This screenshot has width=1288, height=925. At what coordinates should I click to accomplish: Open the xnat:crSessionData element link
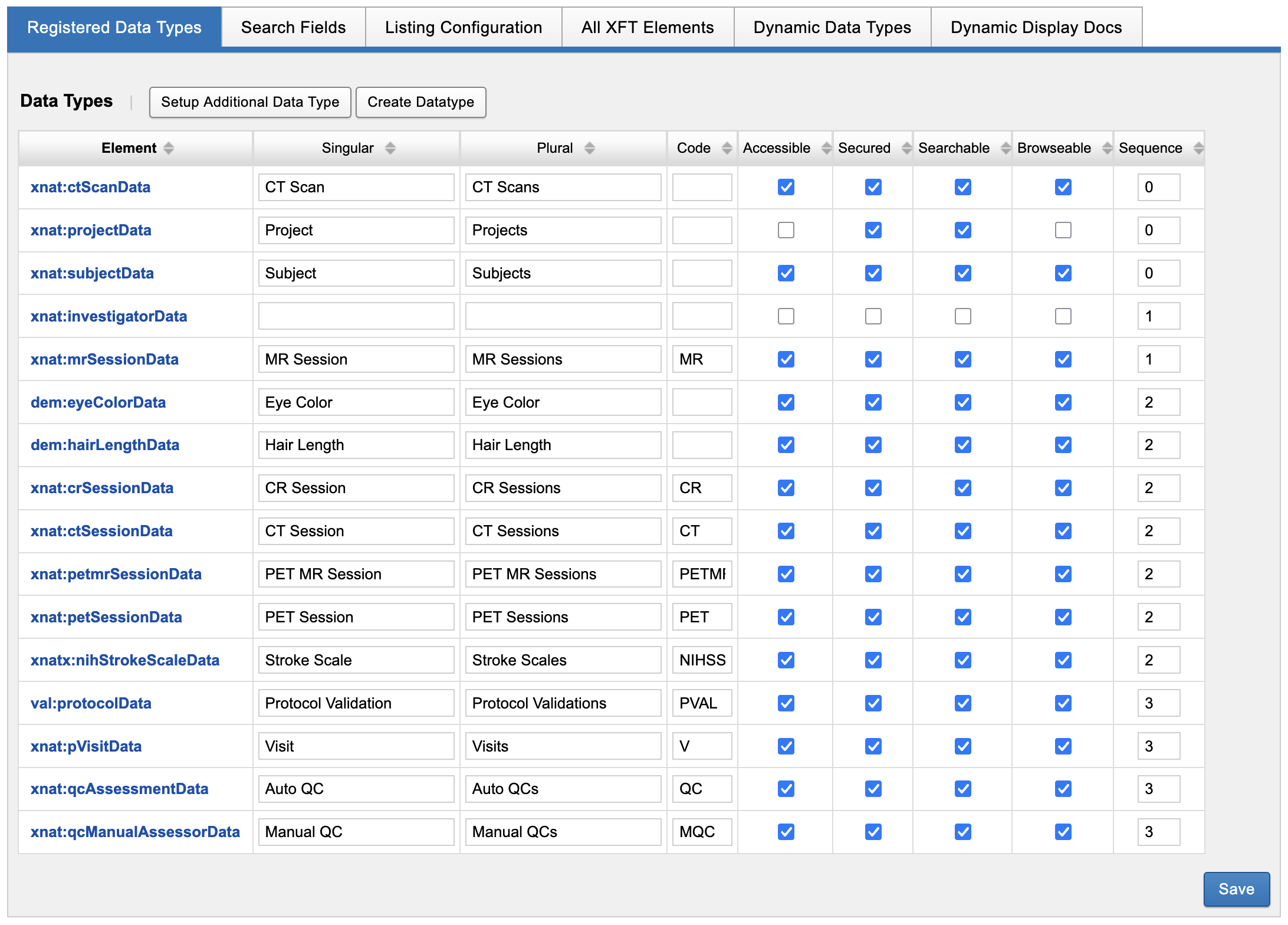click(x=102, y=488)
